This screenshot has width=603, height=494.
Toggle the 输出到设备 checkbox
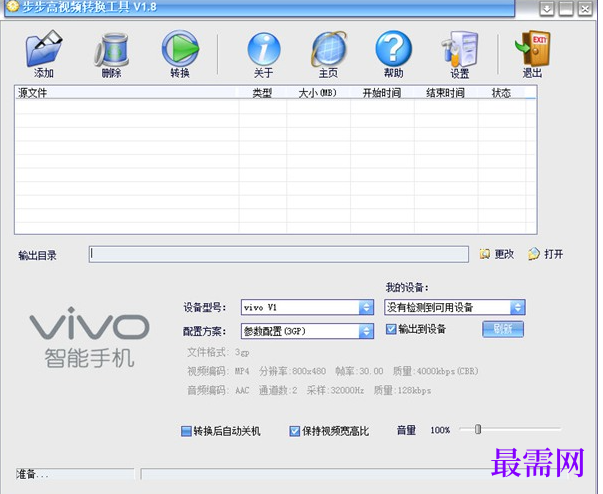point(391,329)
